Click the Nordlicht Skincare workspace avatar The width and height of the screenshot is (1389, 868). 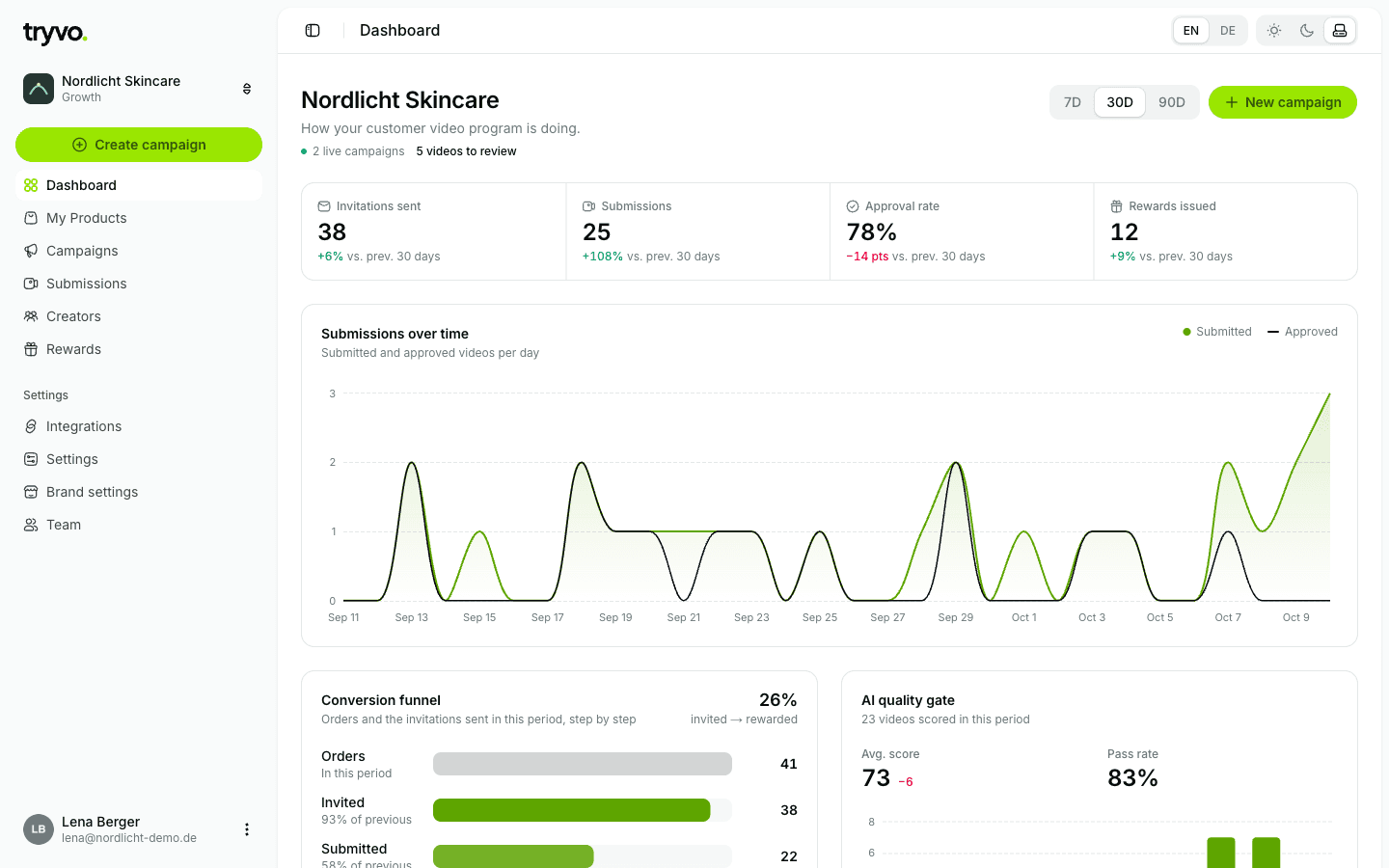tap(39, 89)
